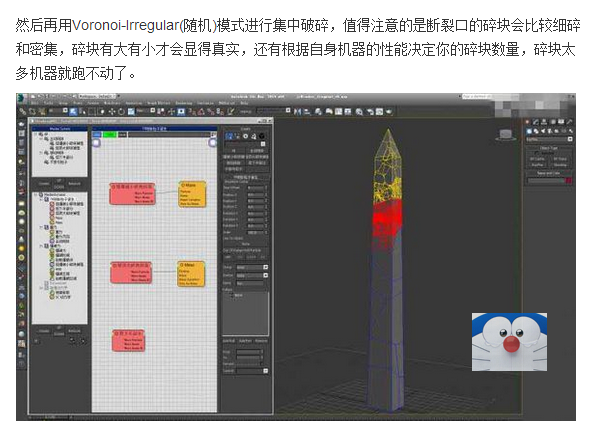
Task: Click the Align tool in the main toolbar
Action: pos(307,111)
